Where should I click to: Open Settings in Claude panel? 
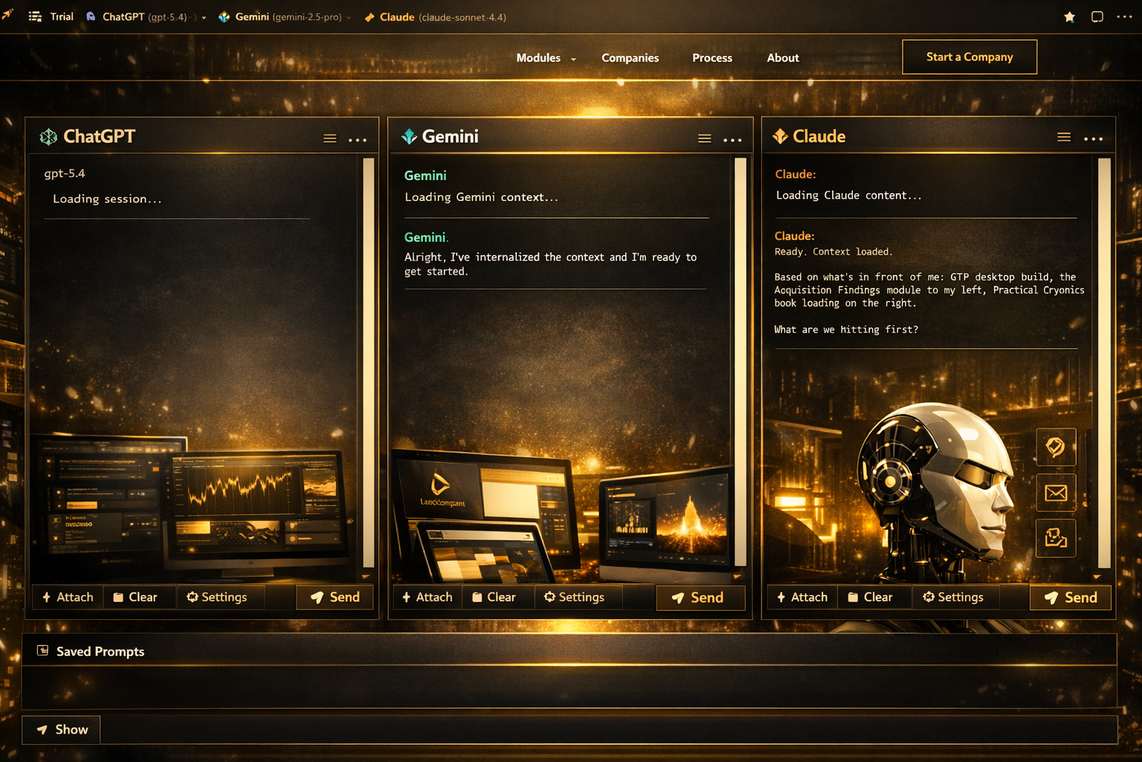[x=953, y=597]
